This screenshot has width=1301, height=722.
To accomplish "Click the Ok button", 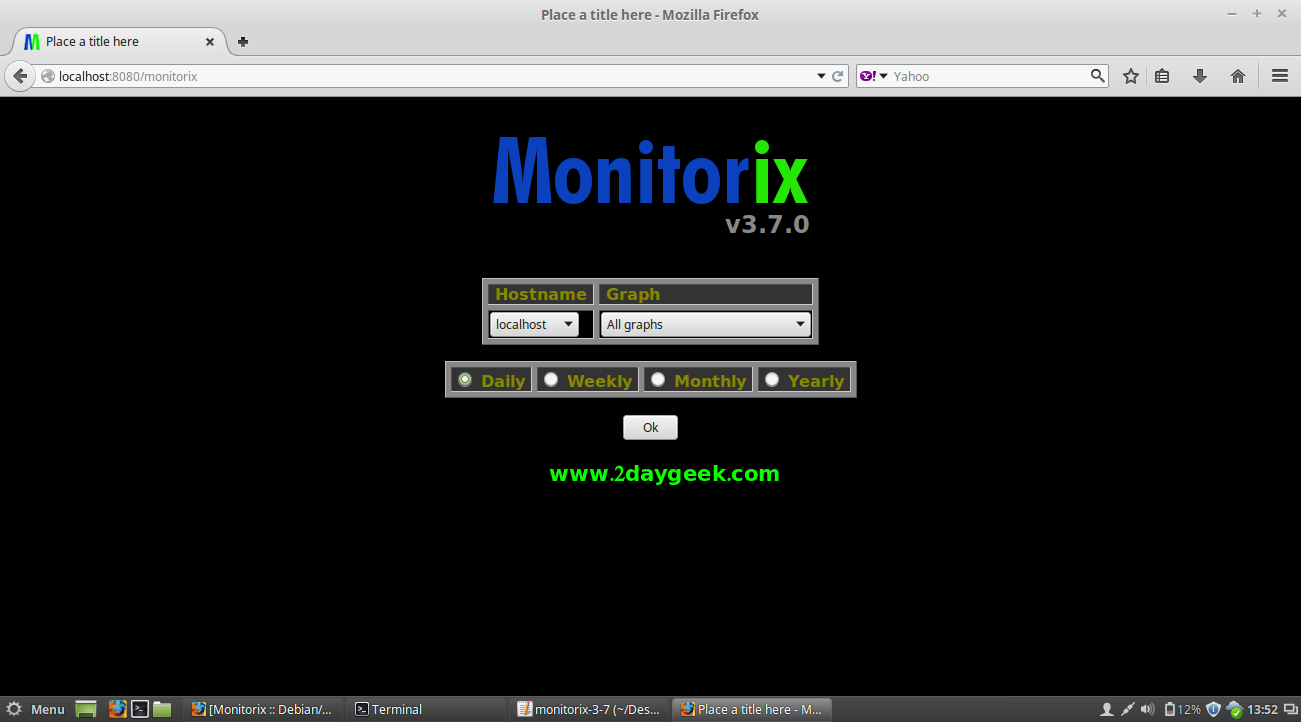I will (x=650, y=427).
